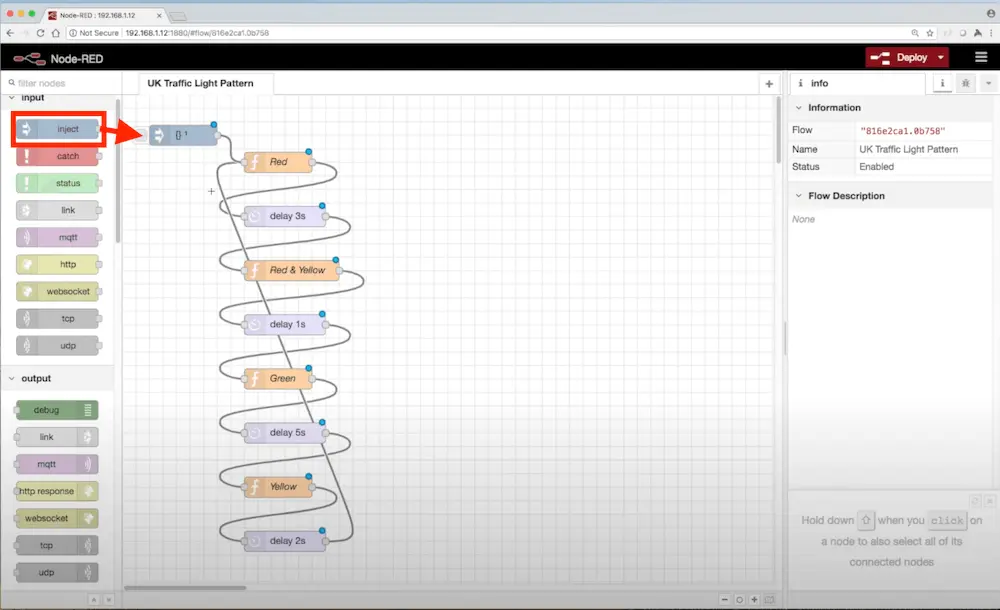Click the zoom-in icon below the canvas
This screenshot has width=1000, height=610.
pyautogui.click(x=754, y=599)
